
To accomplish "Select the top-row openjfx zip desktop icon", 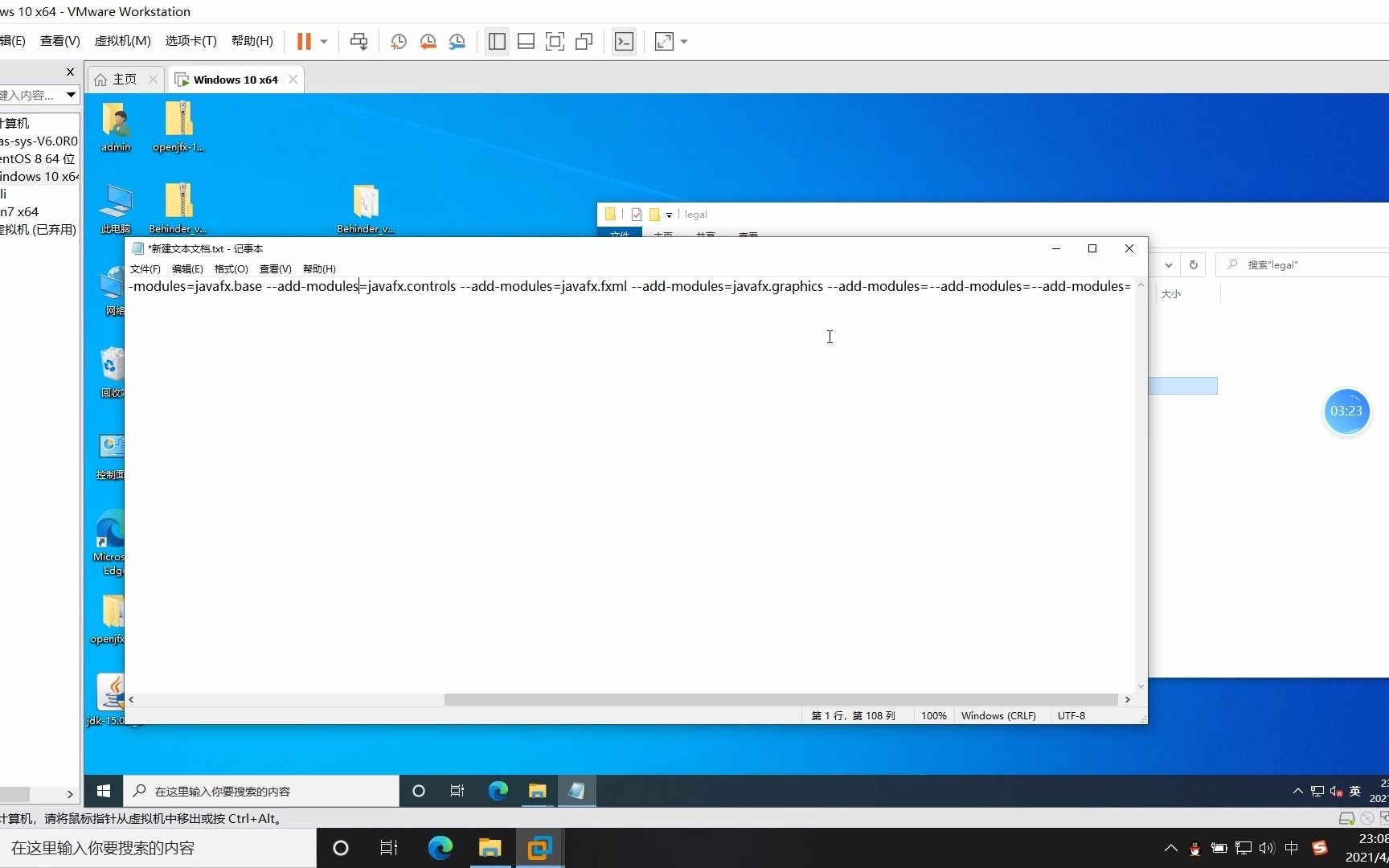I will [178, 127].
